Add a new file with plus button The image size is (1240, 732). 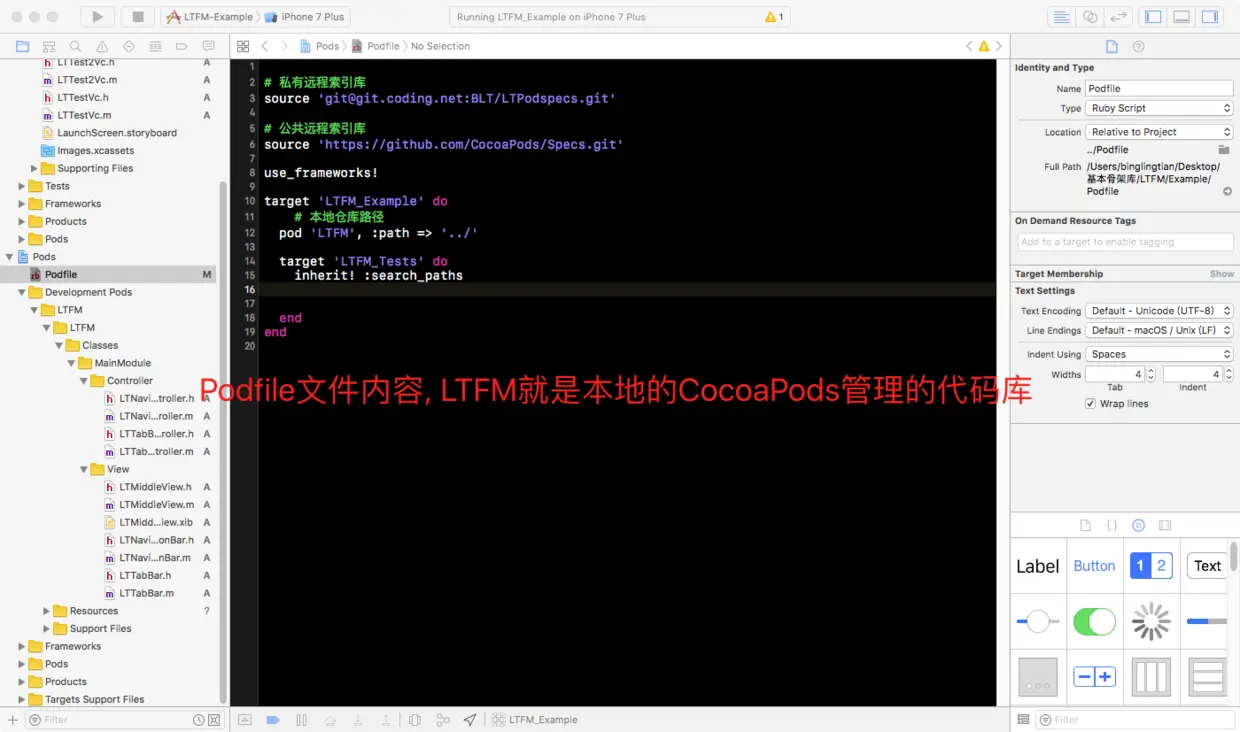click(13, 720)
